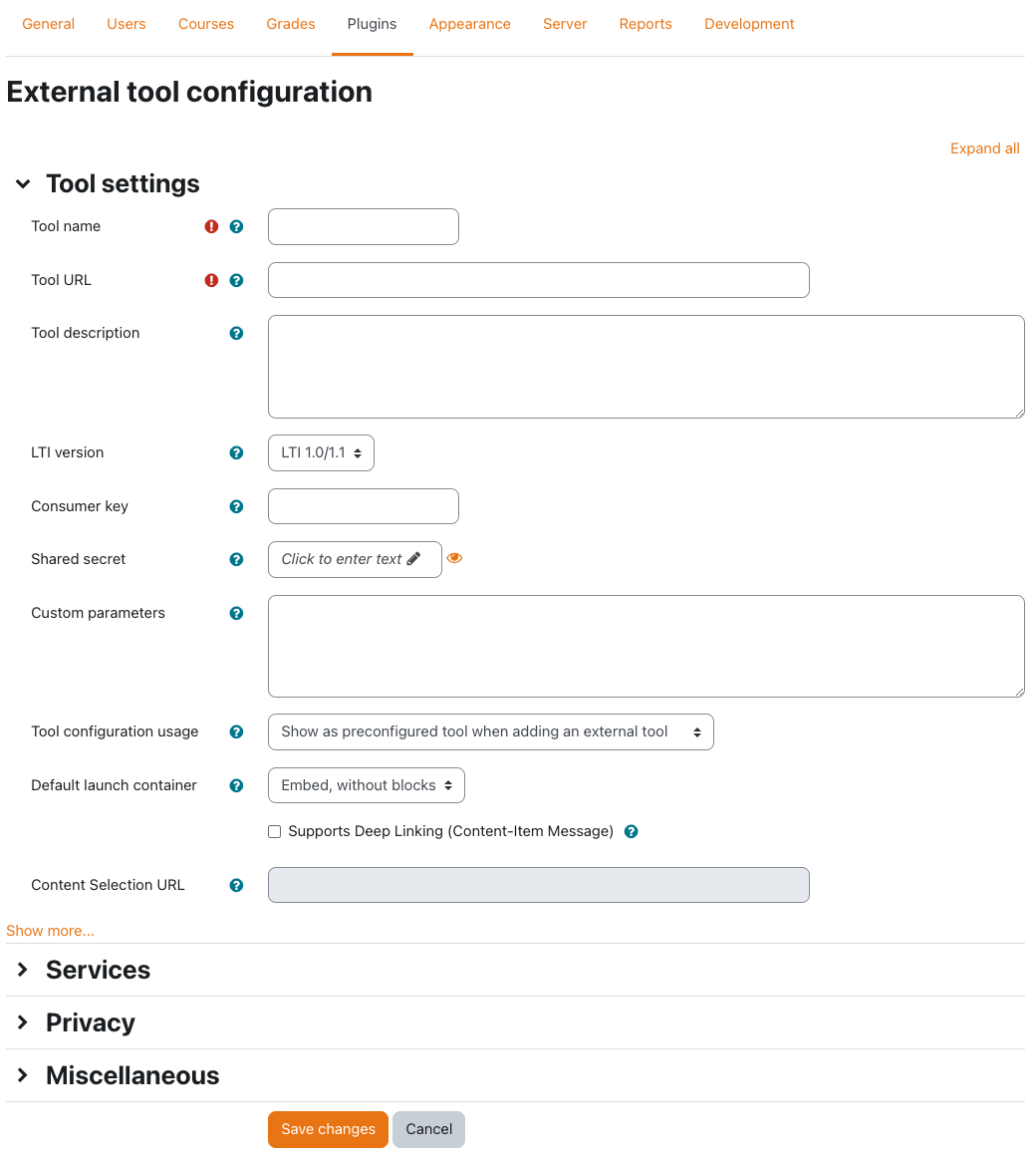The width and height of the screenshot is (1036, 1161).
Task: Enable Supports Deep Linking checkbox
Action: tap(274, 831)
